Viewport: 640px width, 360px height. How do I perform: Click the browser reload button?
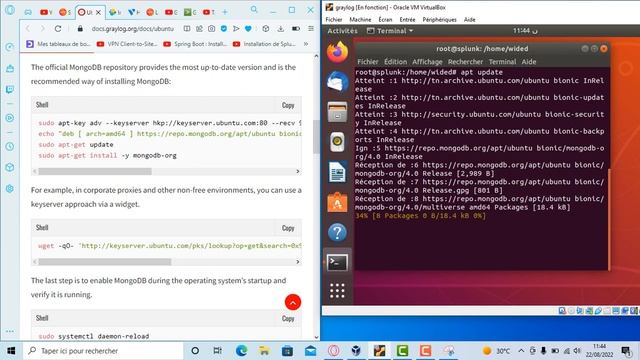coord(58,29)
